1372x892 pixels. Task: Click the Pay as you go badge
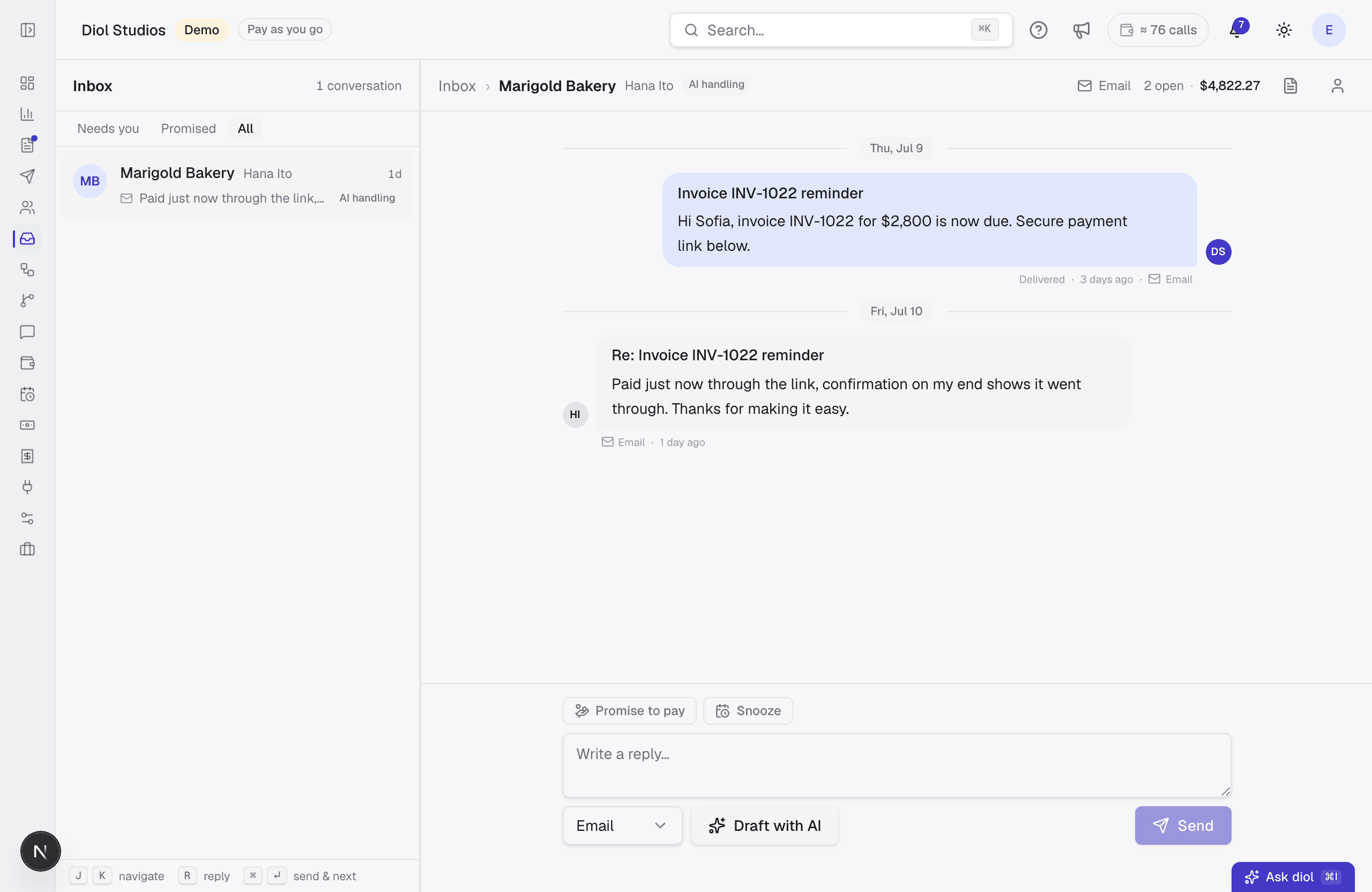pos(285,29)
